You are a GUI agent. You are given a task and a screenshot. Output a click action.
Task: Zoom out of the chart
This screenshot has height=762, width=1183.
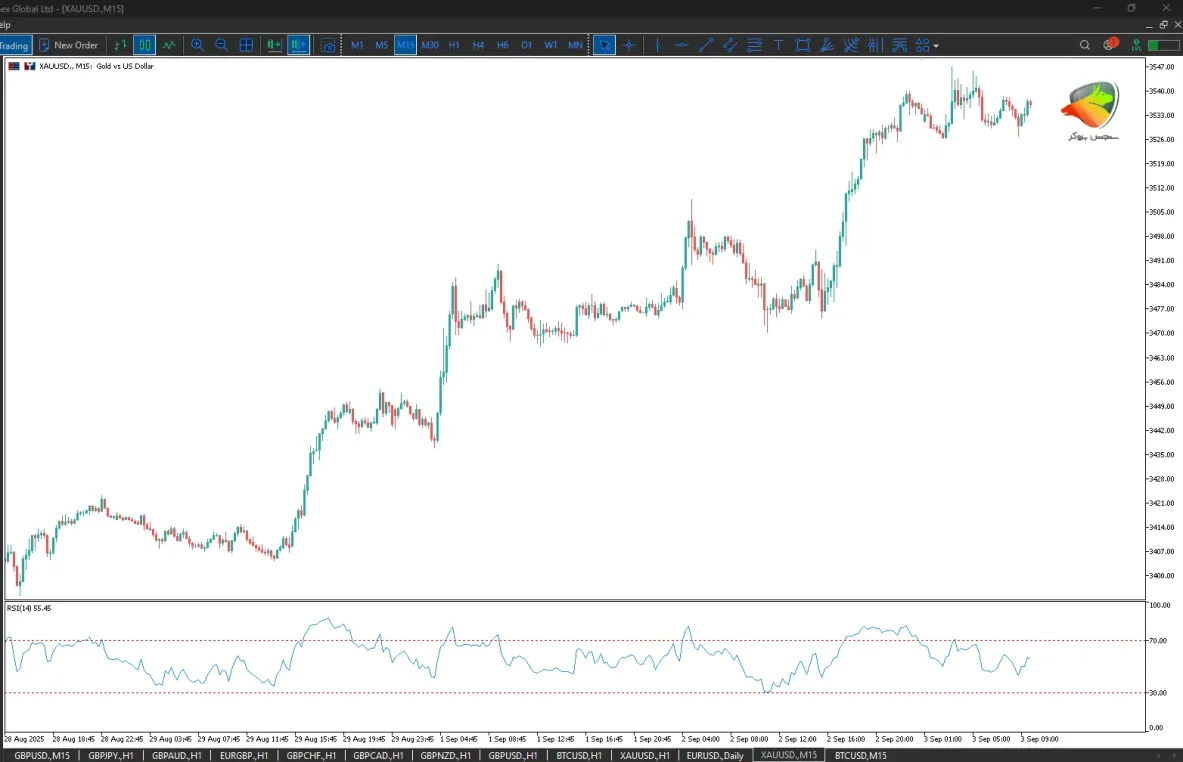(222, 45)
